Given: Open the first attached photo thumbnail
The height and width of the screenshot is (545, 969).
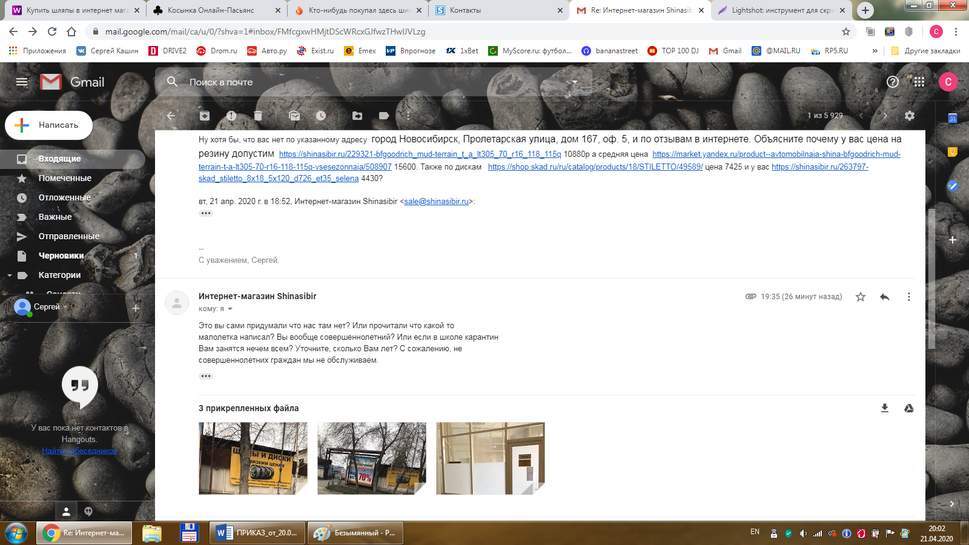Looking at the screenshot, I should (253, 458).
